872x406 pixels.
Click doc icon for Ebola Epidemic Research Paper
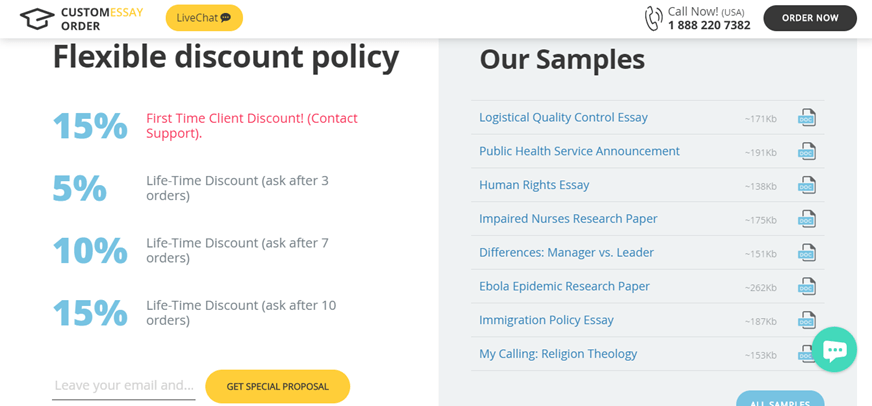point(807,286)
